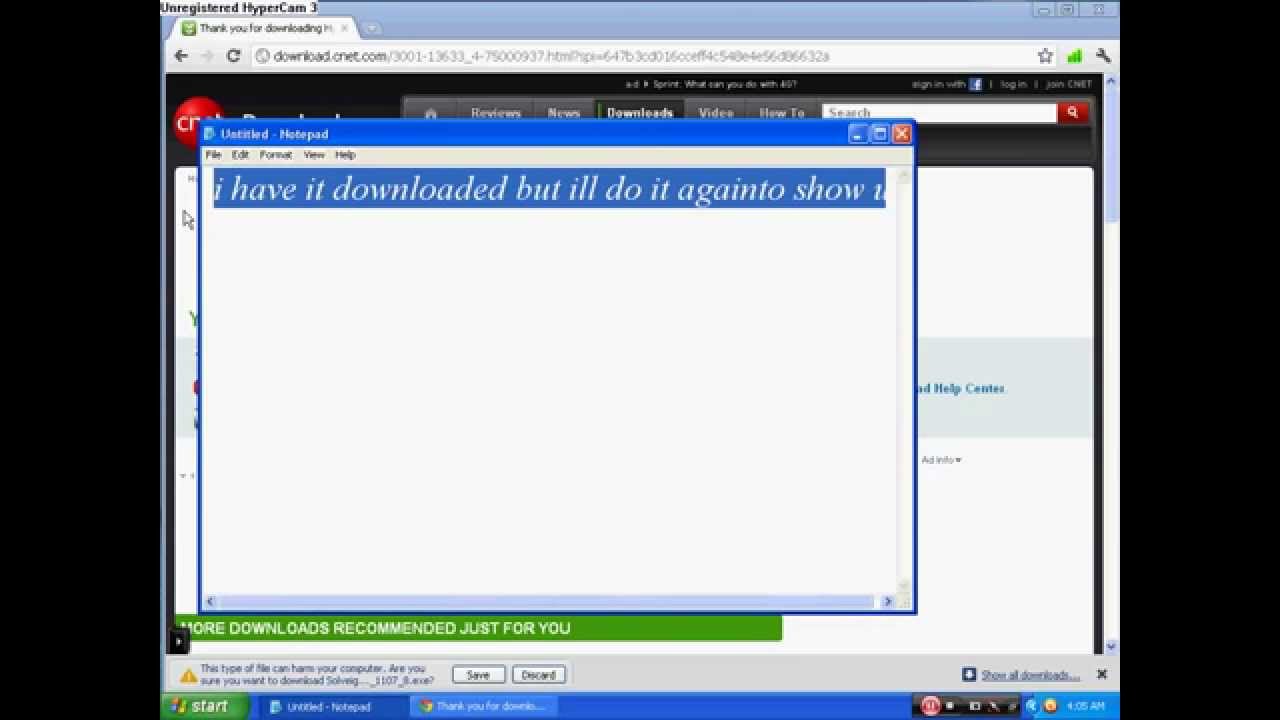Close the Chrome downloads bar

pyautogui.click(x=1102, y=674)
